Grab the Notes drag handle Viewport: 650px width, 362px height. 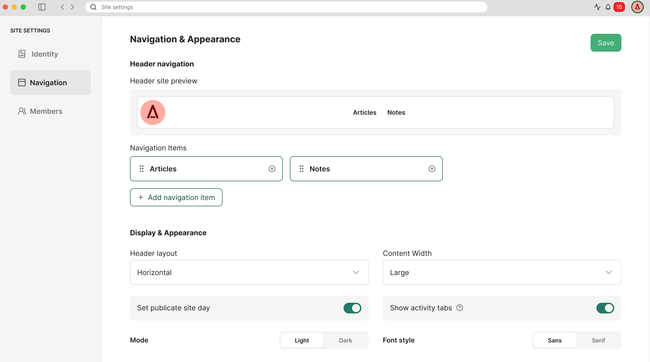[x=301, y=169]
